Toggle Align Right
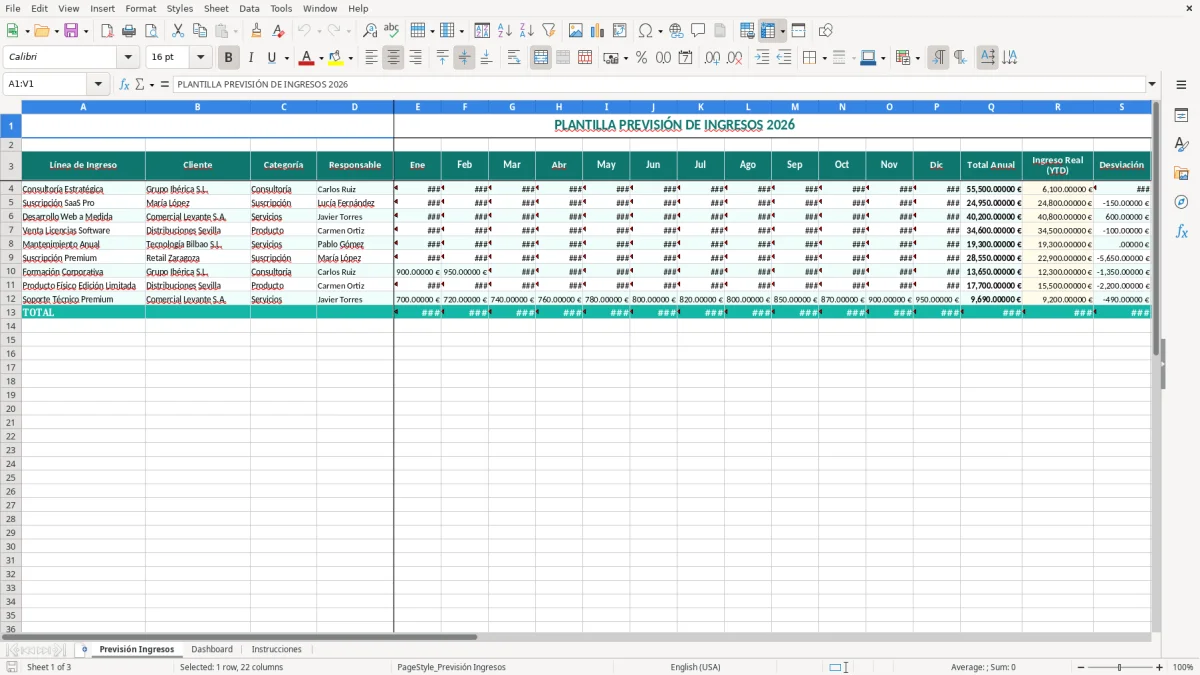Screen dimensions: 1200x675 tap(416, 58)
